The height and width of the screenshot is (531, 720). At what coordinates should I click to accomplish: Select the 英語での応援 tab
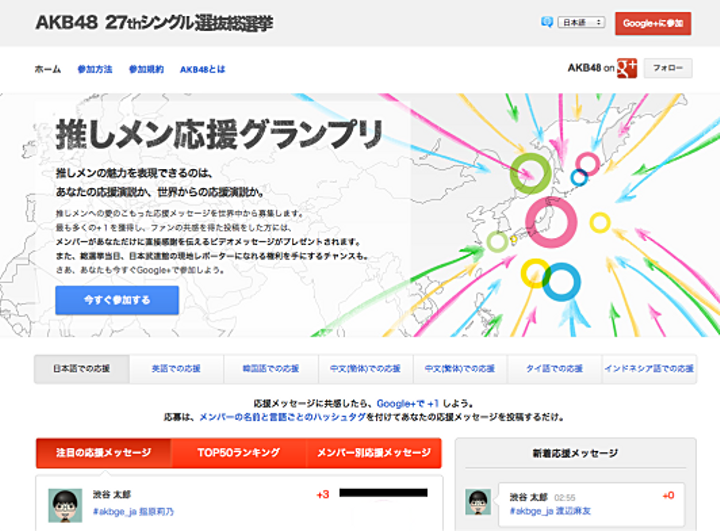(176, 368)
